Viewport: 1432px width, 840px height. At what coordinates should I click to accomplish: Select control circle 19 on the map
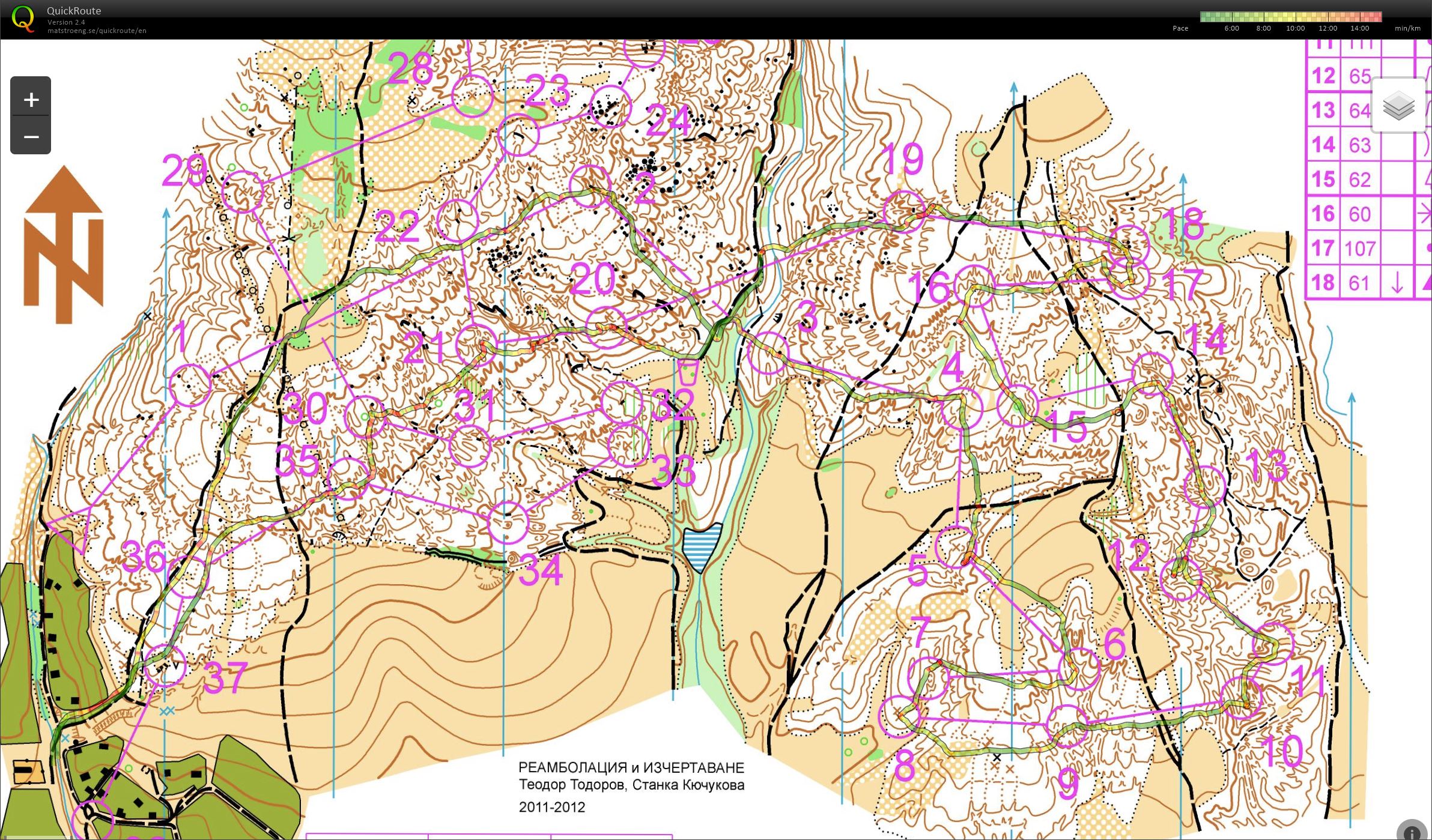click(x=903, y=211)
